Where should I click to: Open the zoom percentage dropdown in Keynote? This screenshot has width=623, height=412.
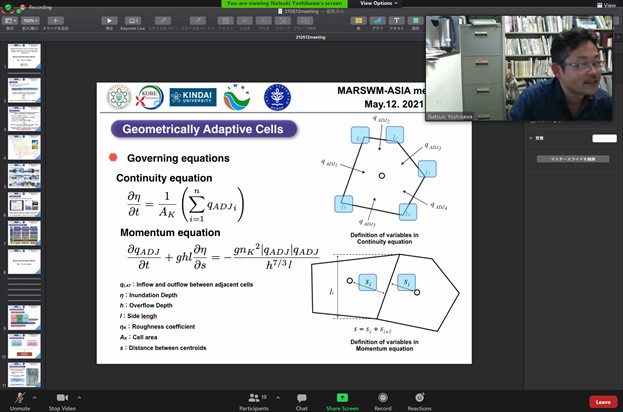point(32,20)
